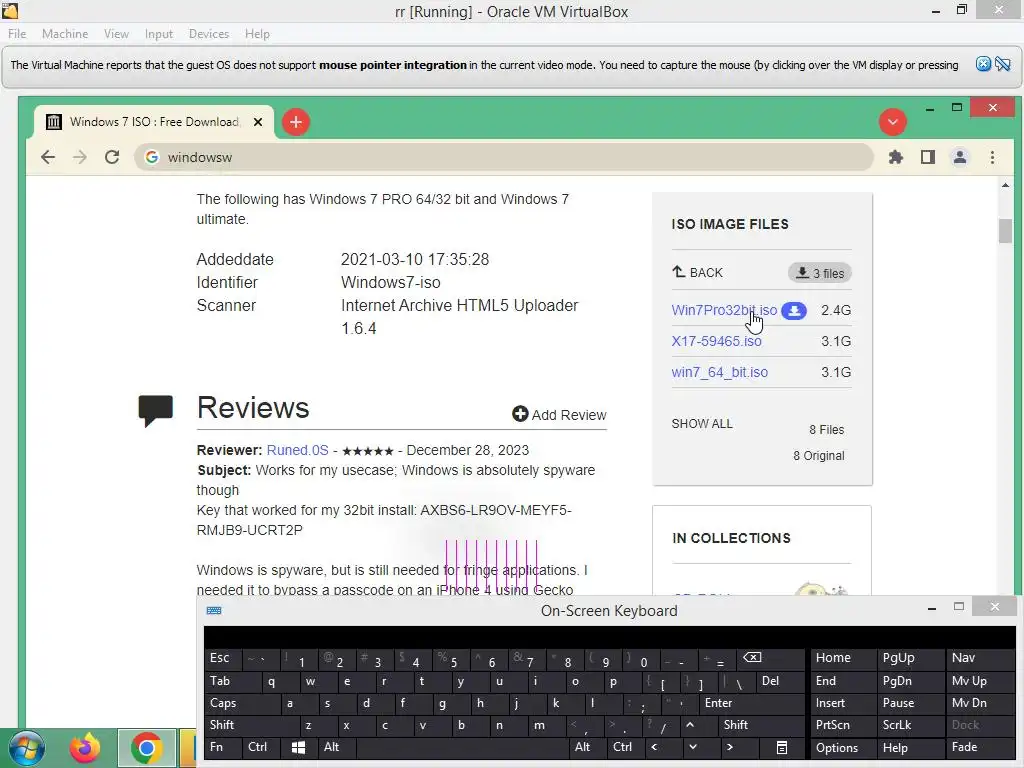Click the Mv Up key
1024x768 pixels.
click(x=980, y=681)
